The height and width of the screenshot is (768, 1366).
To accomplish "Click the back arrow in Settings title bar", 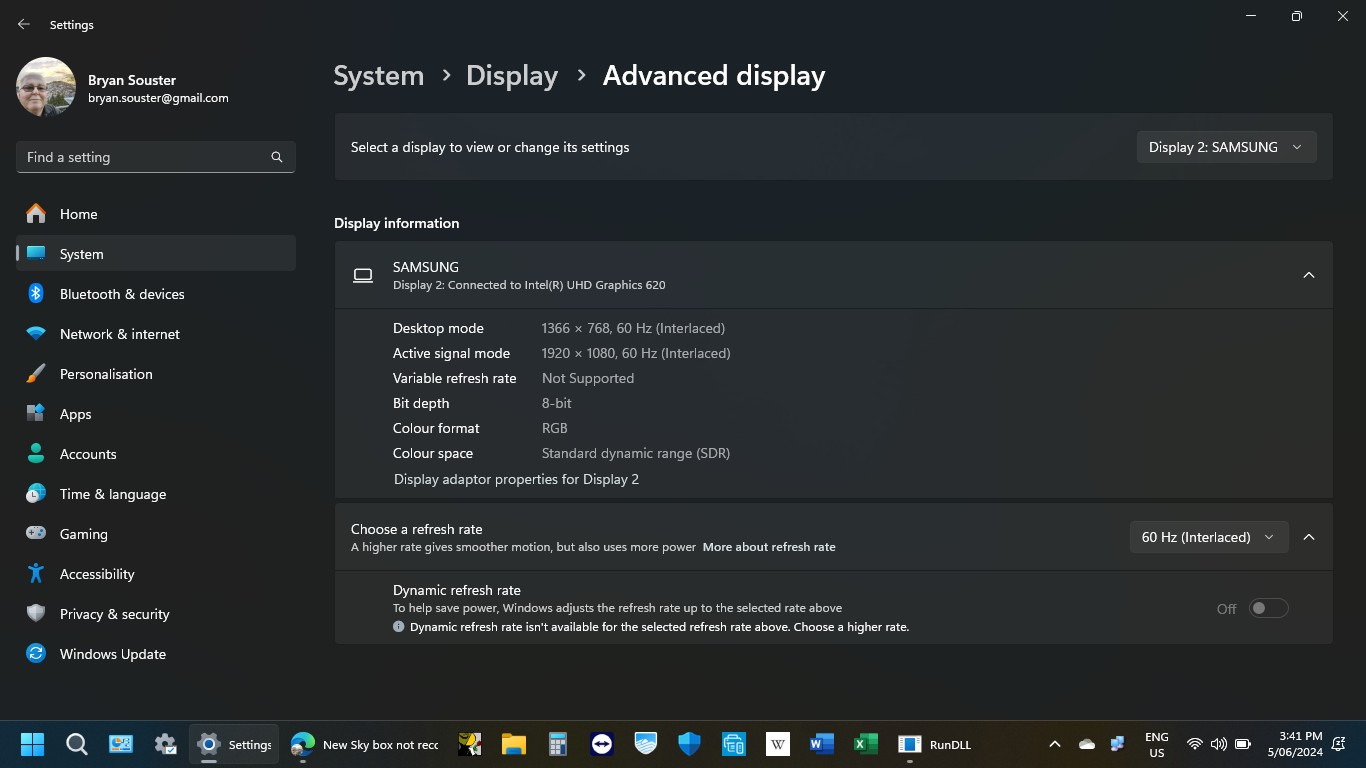I will pyautogui.click(x=24, y=24).
